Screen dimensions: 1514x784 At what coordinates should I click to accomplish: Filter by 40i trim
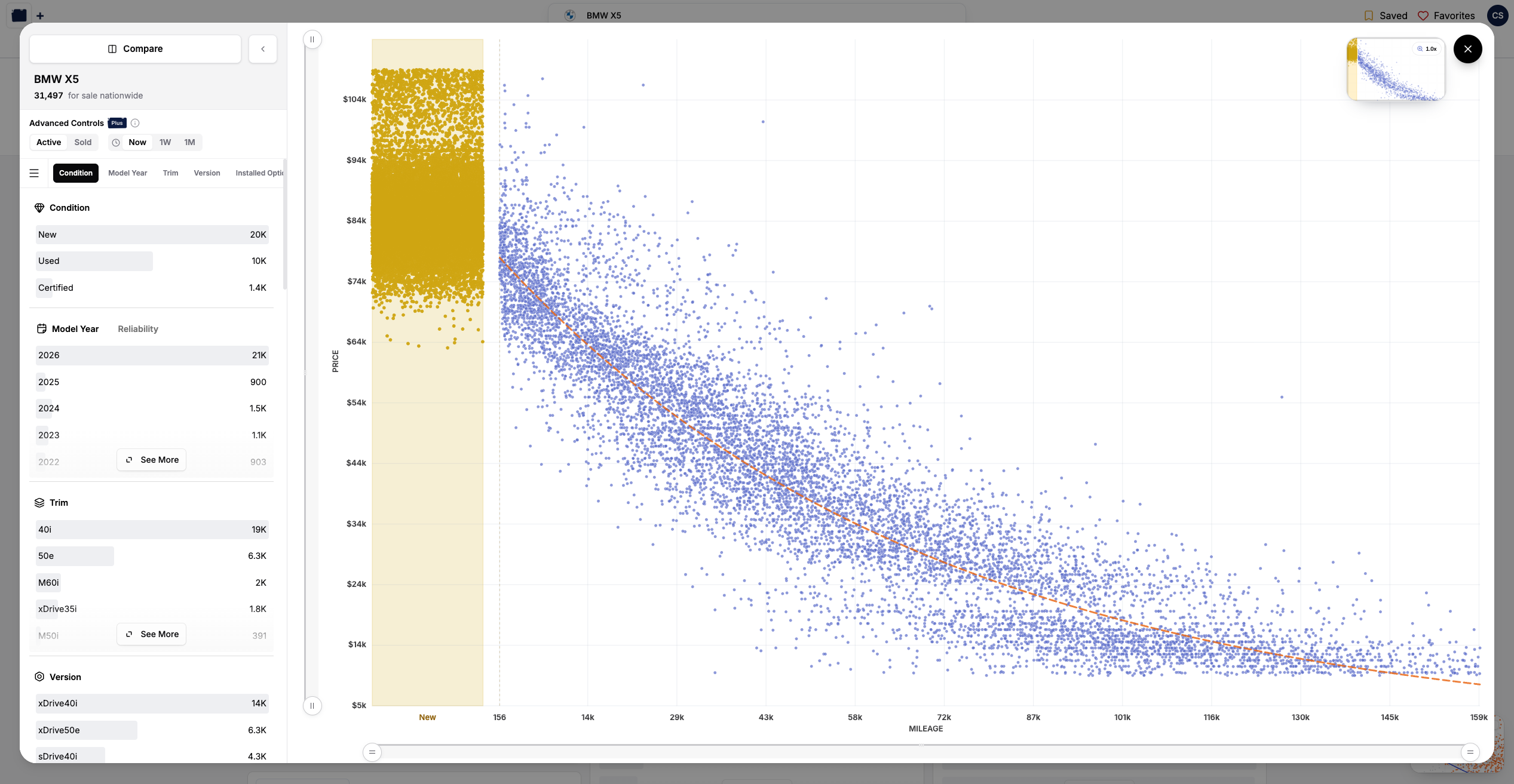coord(152,530)
